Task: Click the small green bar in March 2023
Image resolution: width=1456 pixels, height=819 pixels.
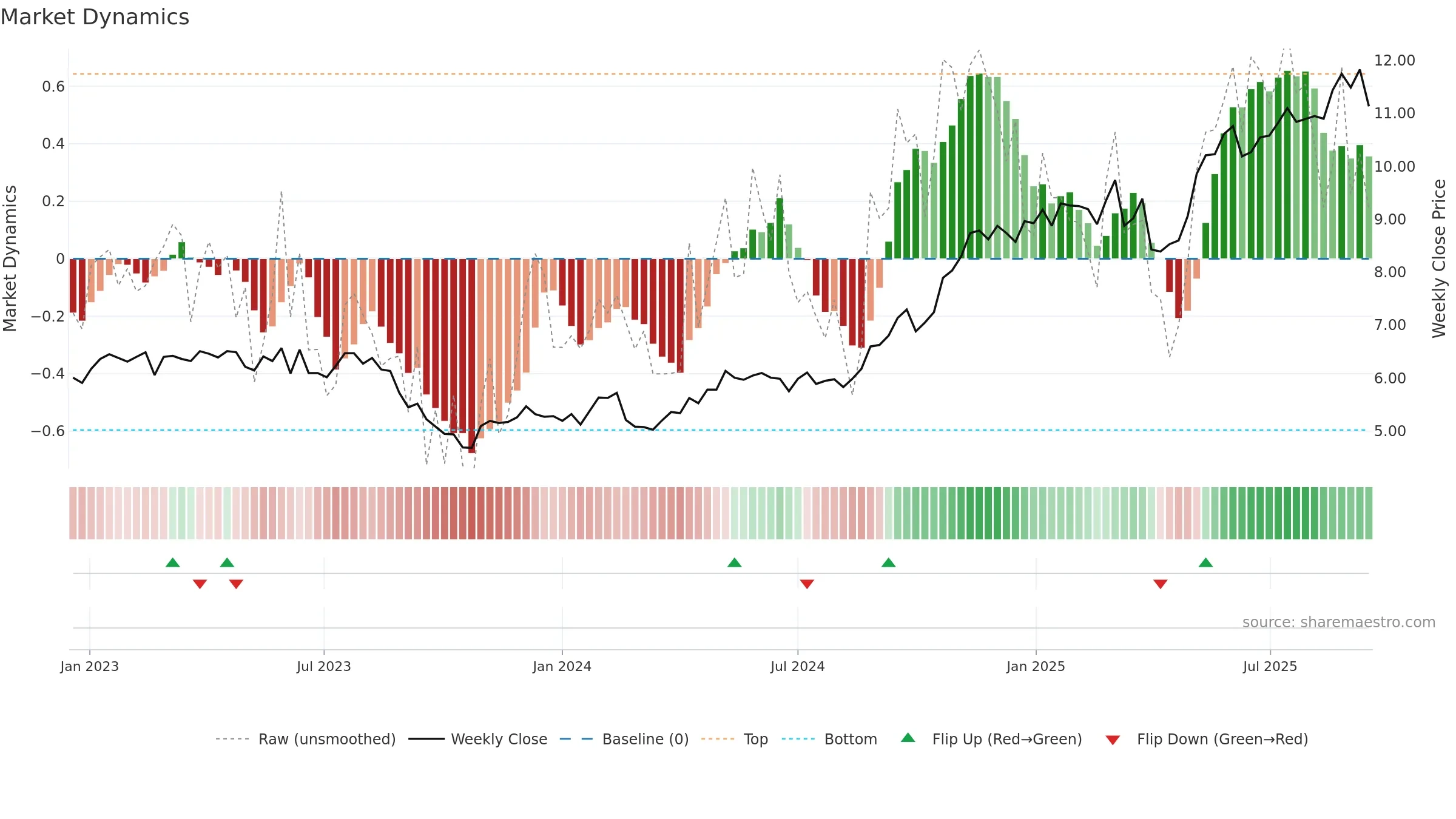Action: pyautogui.click(x=182, y=251)
